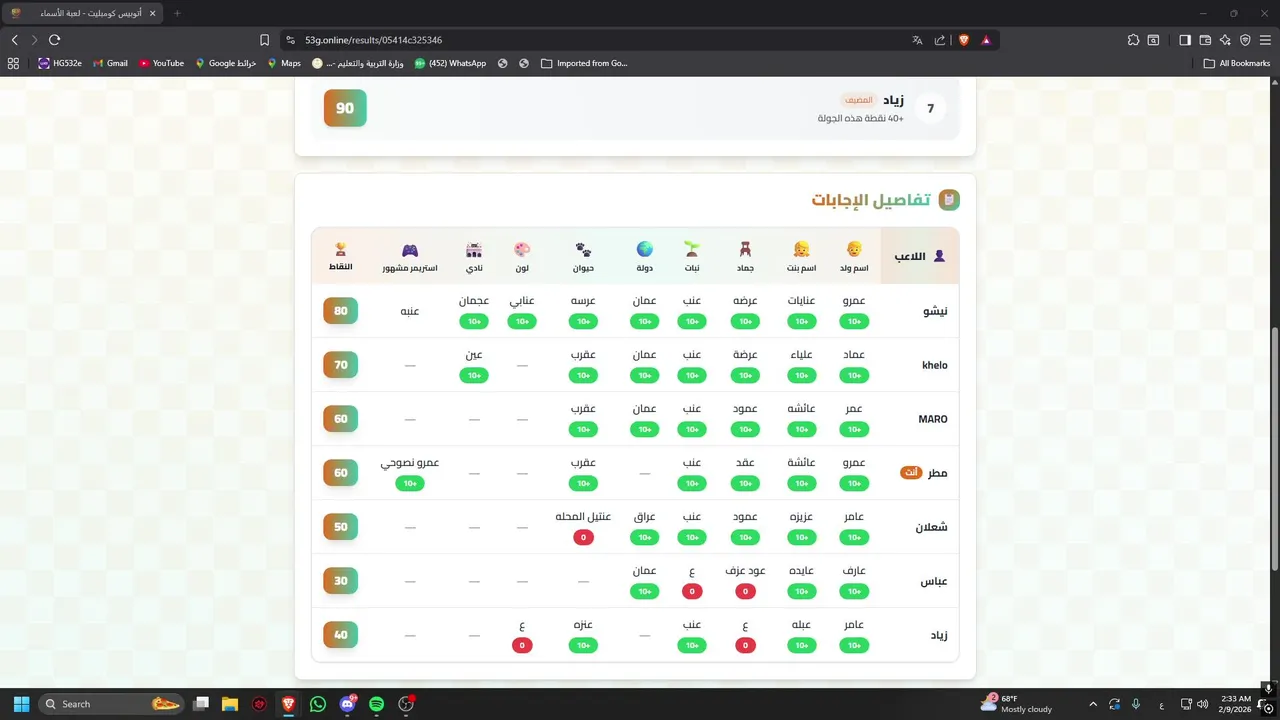Viewport: 1280px width, 720px height.
Task: Open the (452) WhatsApp bookmark
Action: pyautogui.click(x=450, y=63)
